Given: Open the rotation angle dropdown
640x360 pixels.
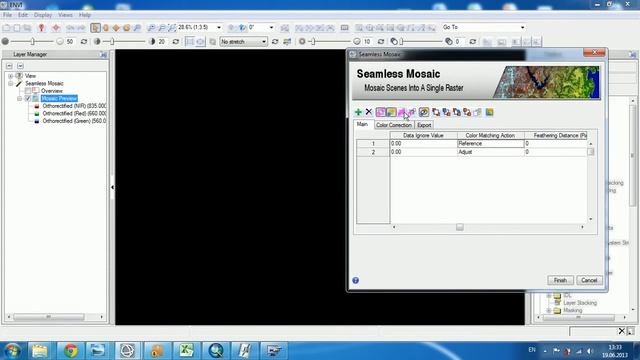Looking at the screenshot, I should [271, 27].
